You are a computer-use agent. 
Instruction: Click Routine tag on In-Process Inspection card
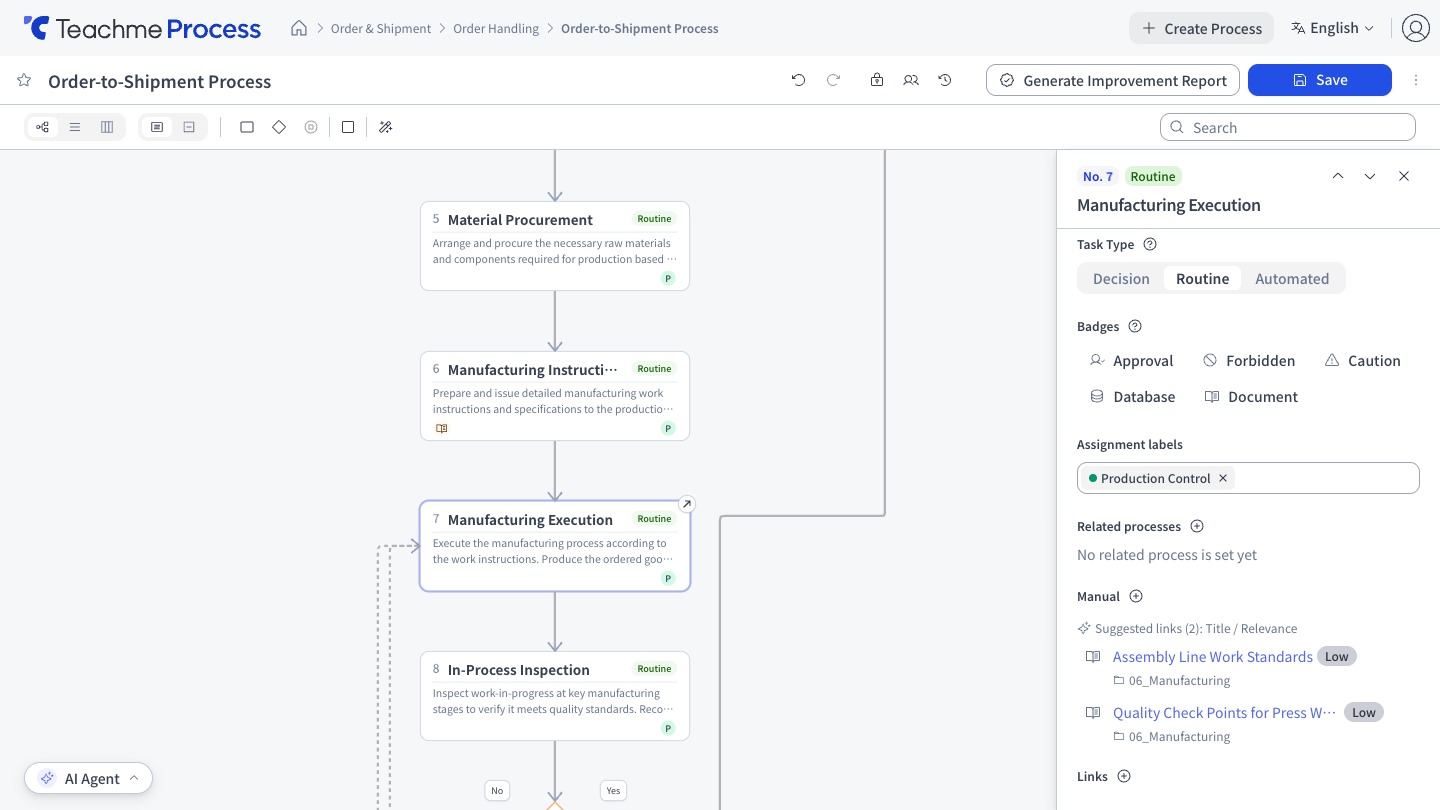655,668
